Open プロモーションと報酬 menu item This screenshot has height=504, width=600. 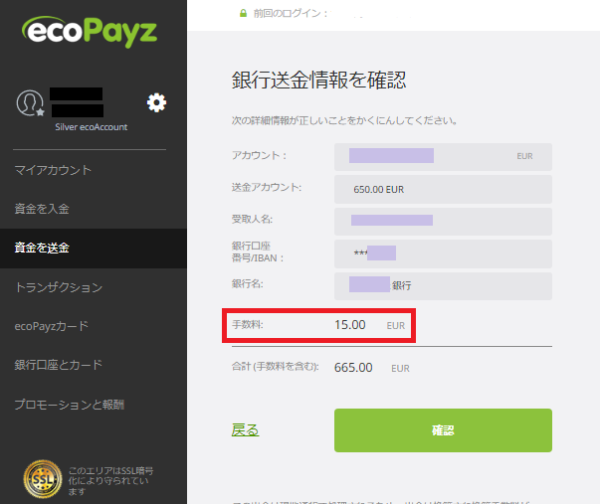(x=69, y=405)
